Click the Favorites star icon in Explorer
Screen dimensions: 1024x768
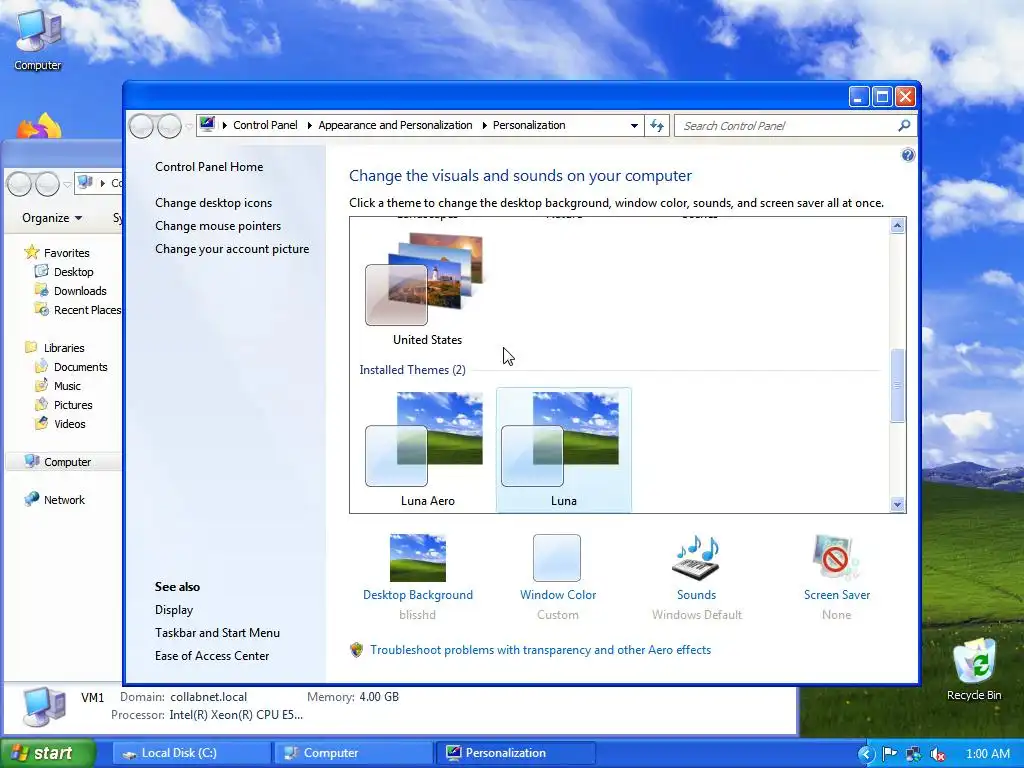(31, 252)
